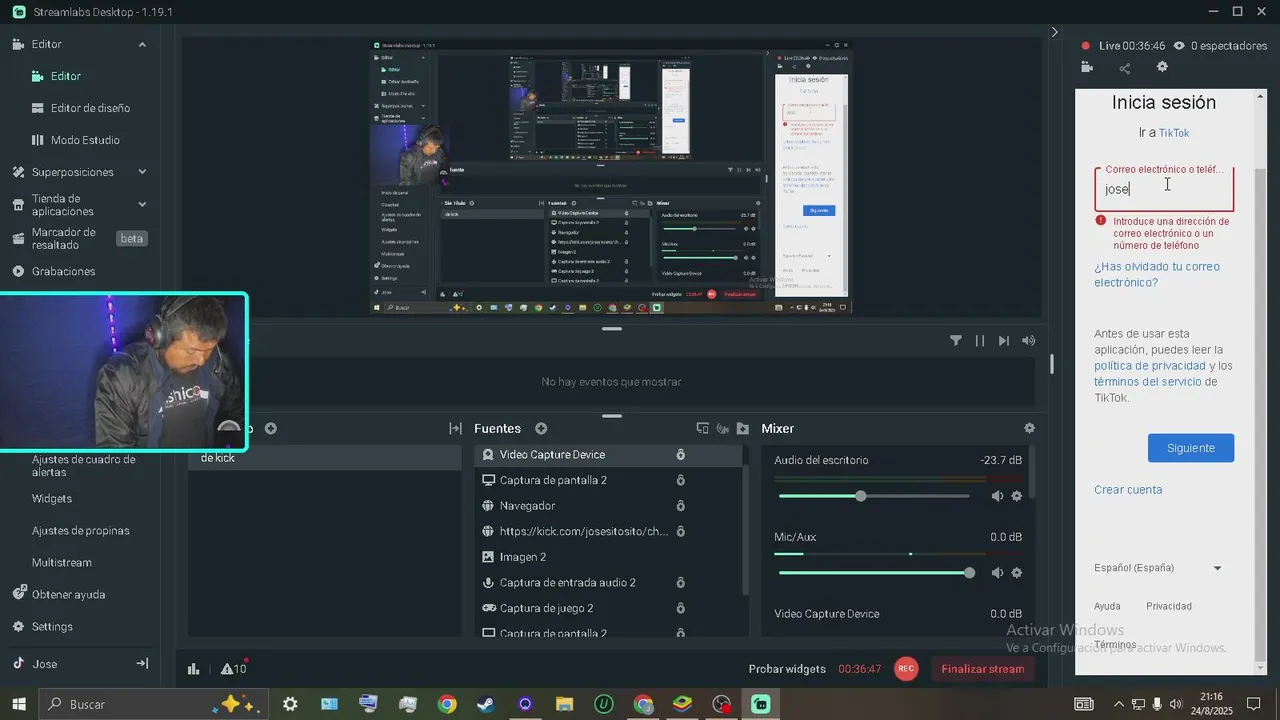
Task: Open ¿Has olvidado tu correo electrónico? link
Action: [1157, 274]
